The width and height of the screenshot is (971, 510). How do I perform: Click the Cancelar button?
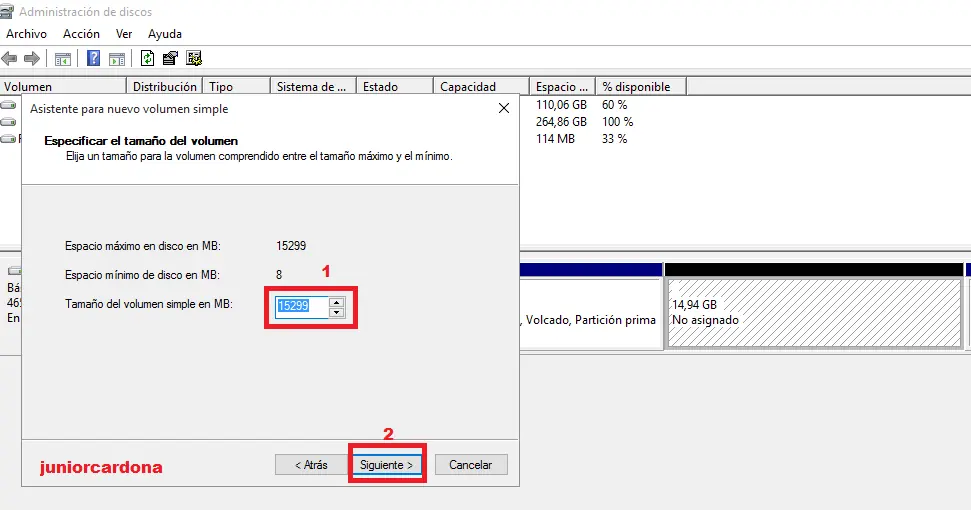tap(471, 465)
